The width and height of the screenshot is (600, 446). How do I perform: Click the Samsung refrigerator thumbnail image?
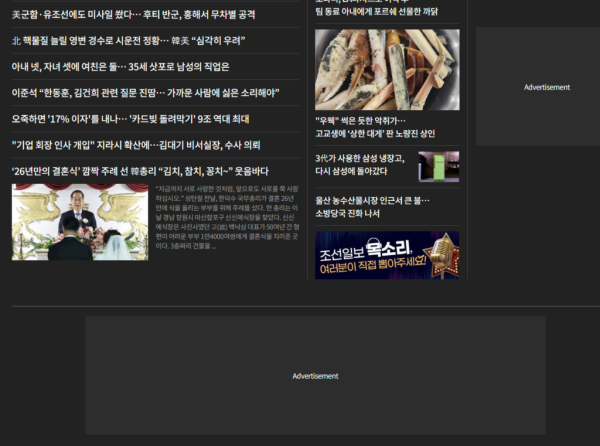coord(438,165)
